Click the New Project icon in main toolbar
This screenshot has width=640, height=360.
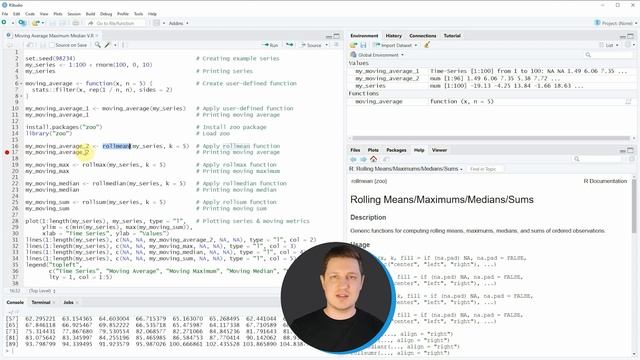22,23
